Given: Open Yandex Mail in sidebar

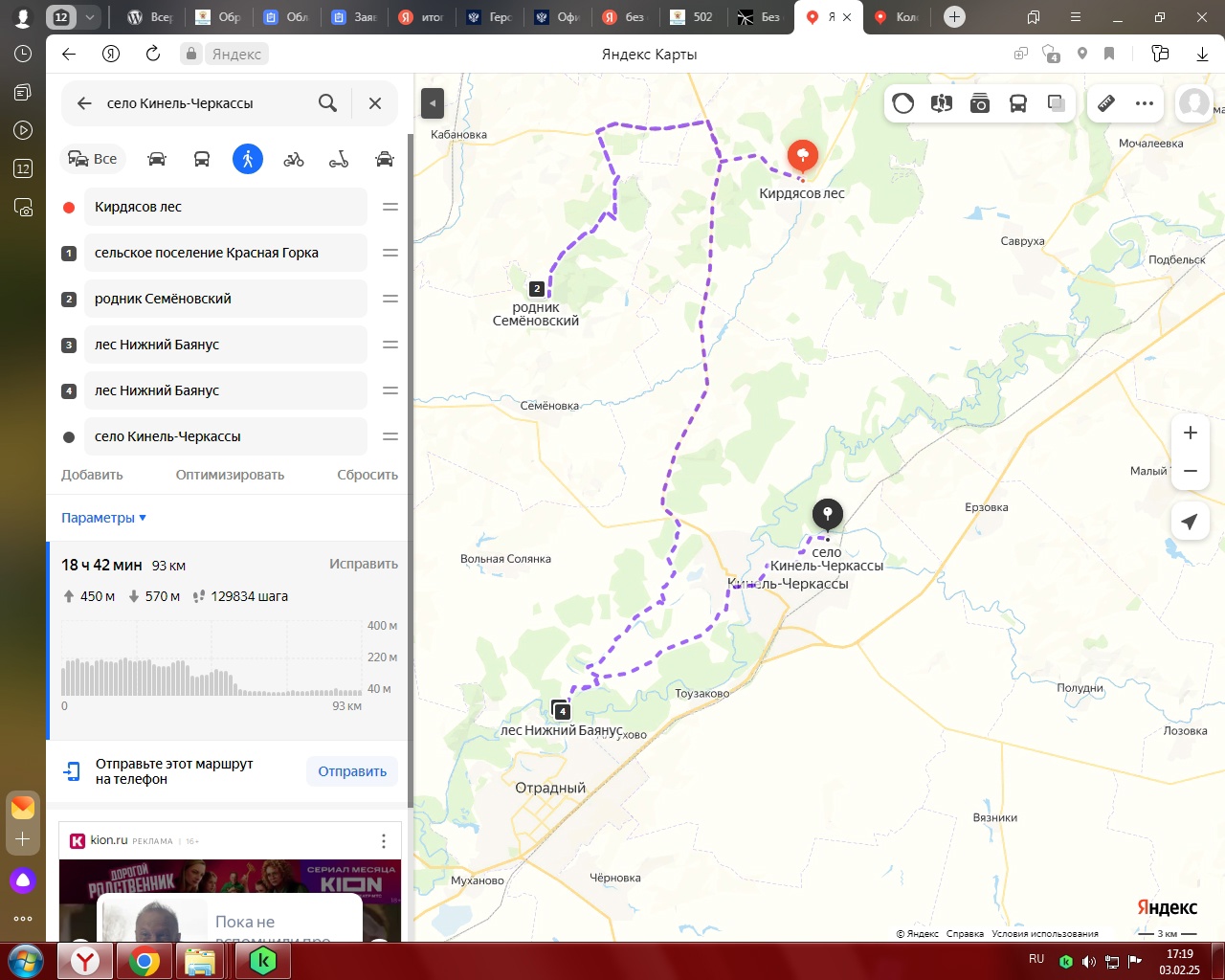Looking at the screenshot, I should coord(23,808).
